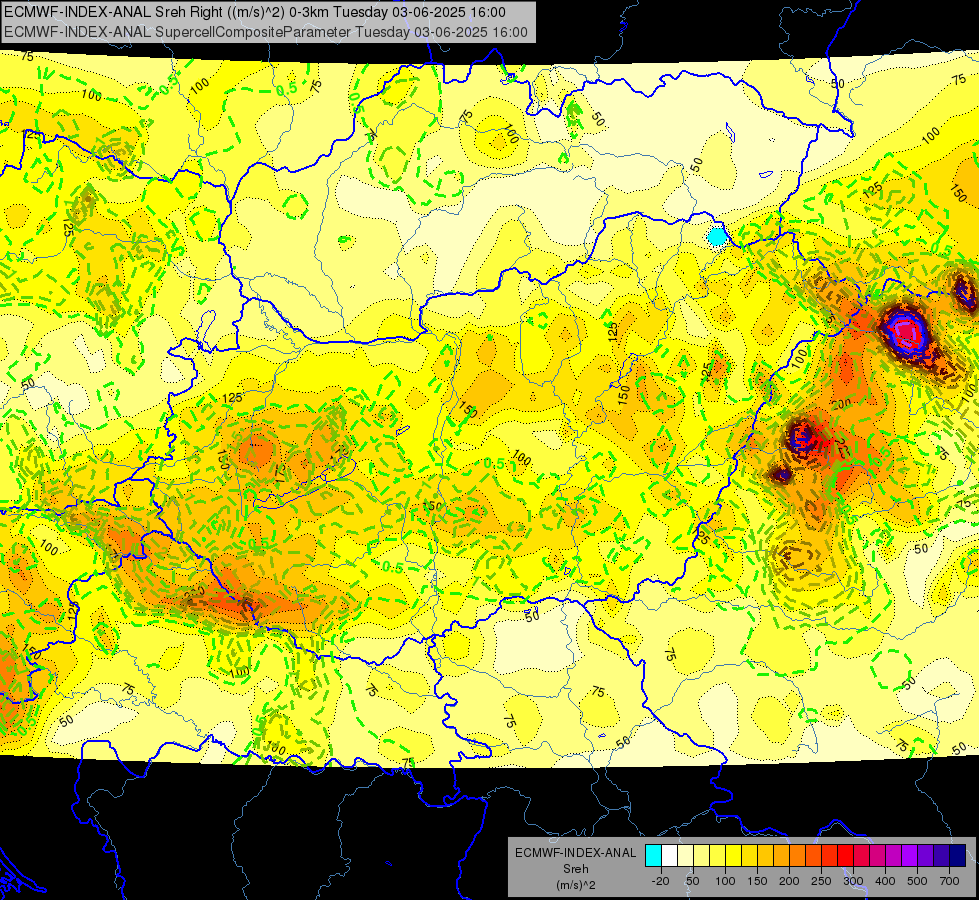Click the (m/s)^2 unit label in the legend
The image size is (979, 900).
[x=575, y=885]
